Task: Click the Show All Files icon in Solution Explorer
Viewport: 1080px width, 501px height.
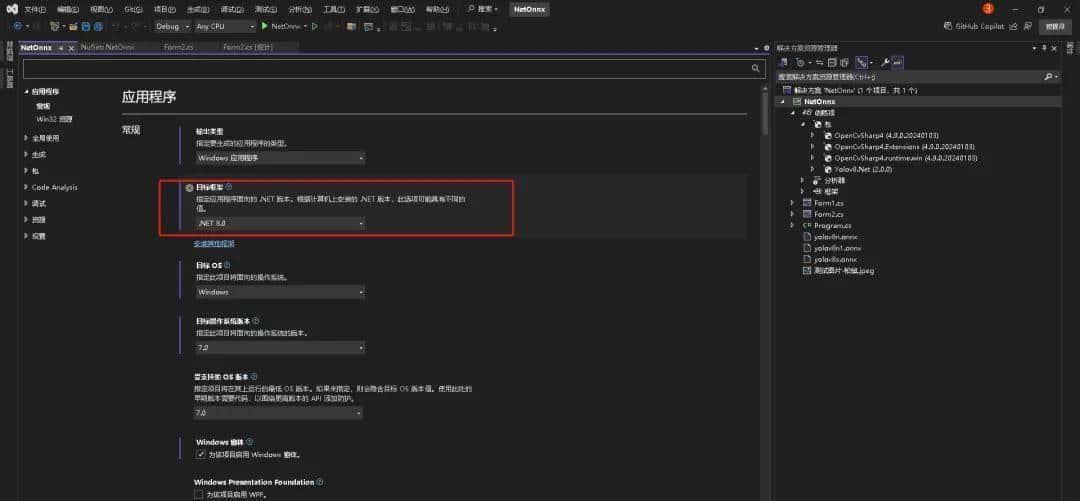Action: (x=844, y=63)
